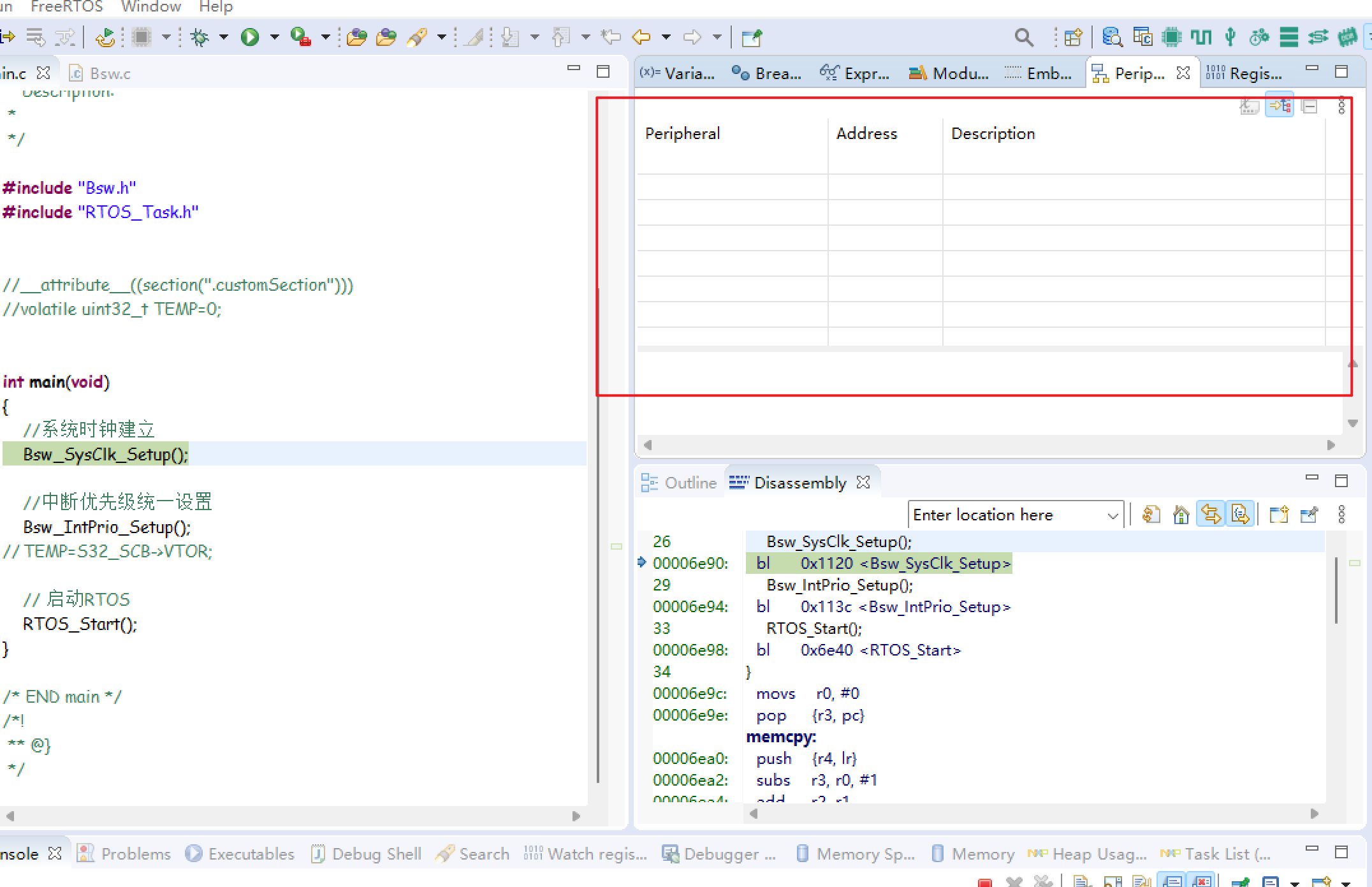This screenshot has height=887, width=1372.
Task: Open the Forward history dropdown arrow
Action: pos(717,38)
